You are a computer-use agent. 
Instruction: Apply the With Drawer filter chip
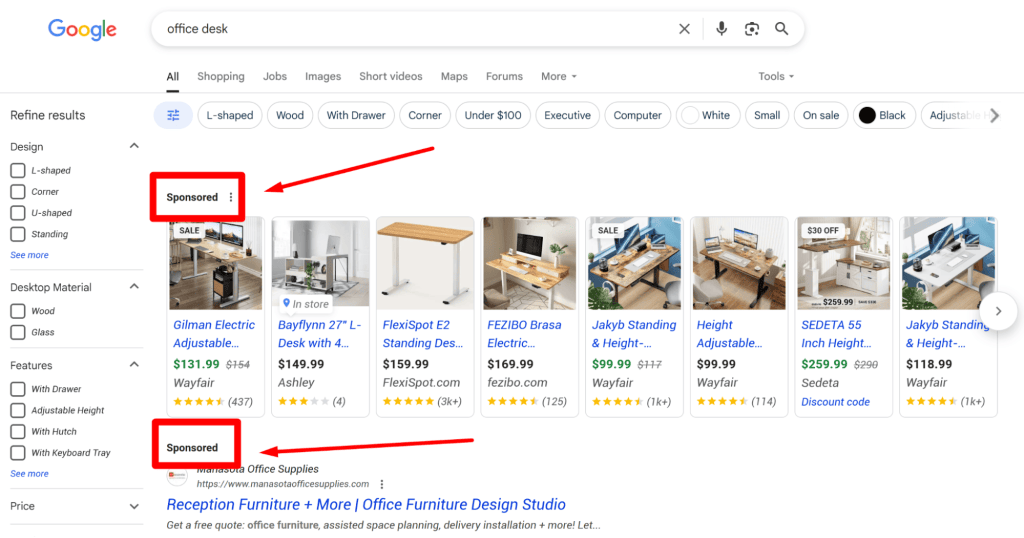click(356, 116)
